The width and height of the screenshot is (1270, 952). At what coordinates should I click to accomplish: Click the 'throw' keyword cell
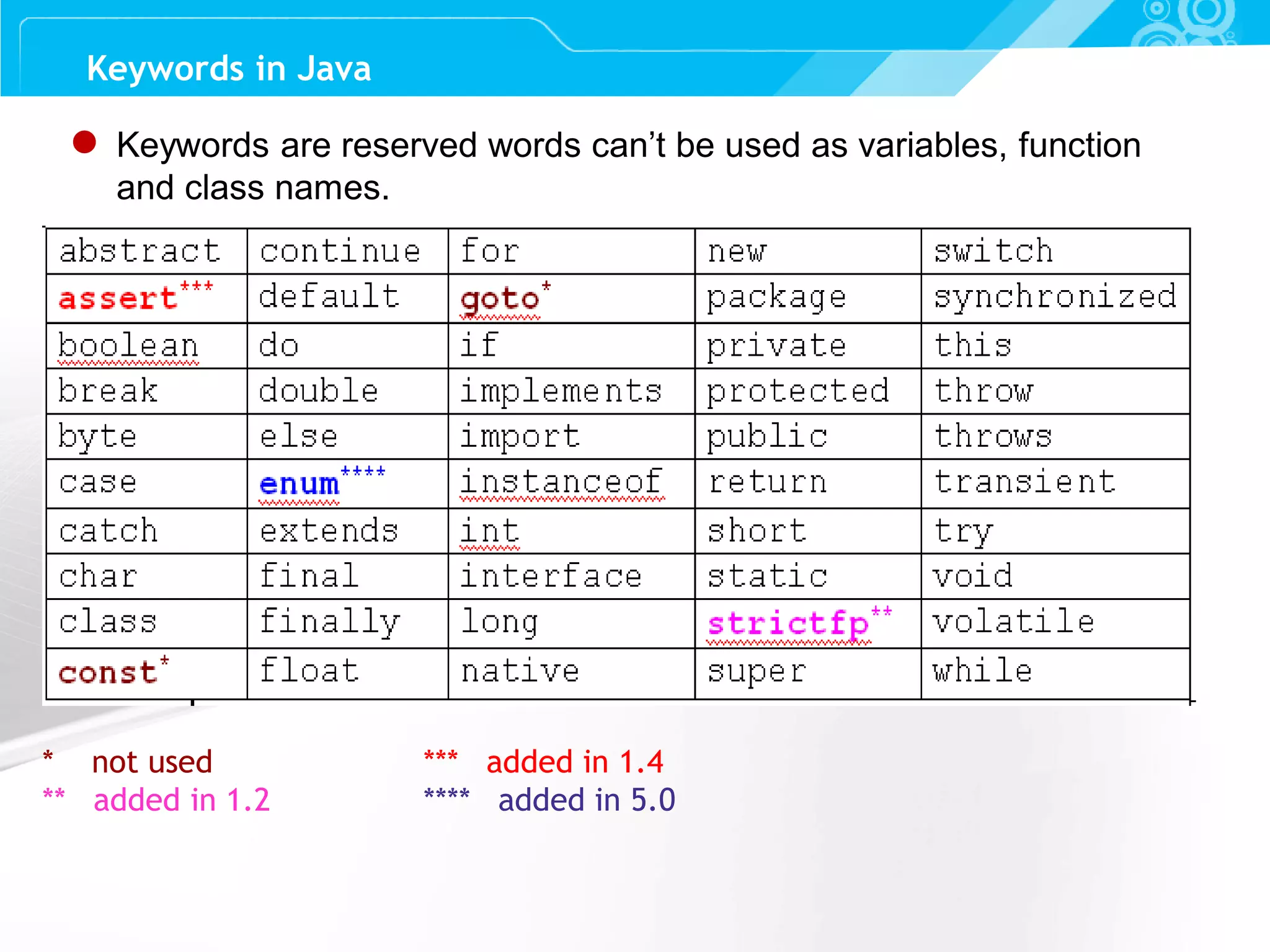tap(1055, 391)
